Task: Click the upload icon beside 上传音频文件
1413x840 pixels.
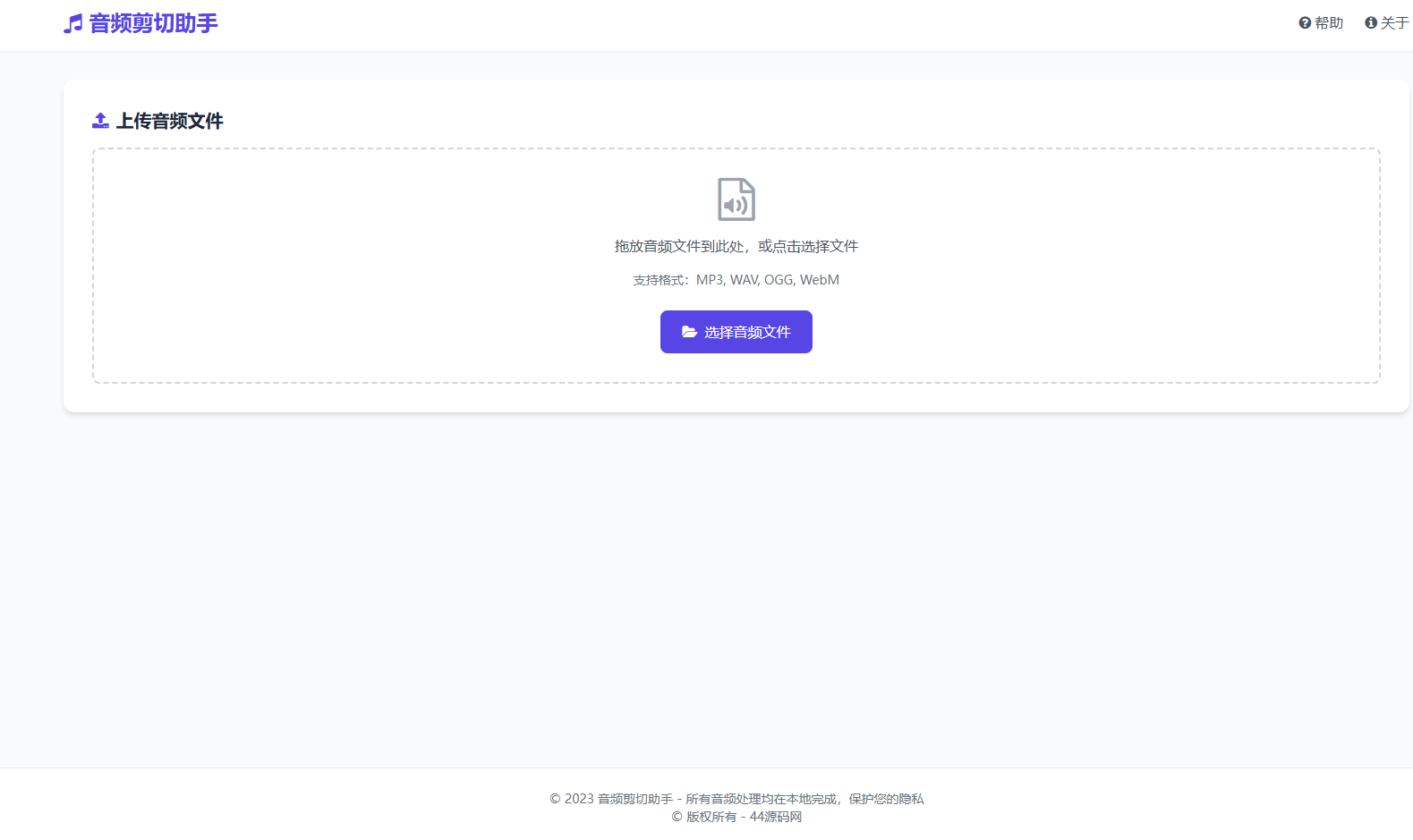Action: click(100, 121)
